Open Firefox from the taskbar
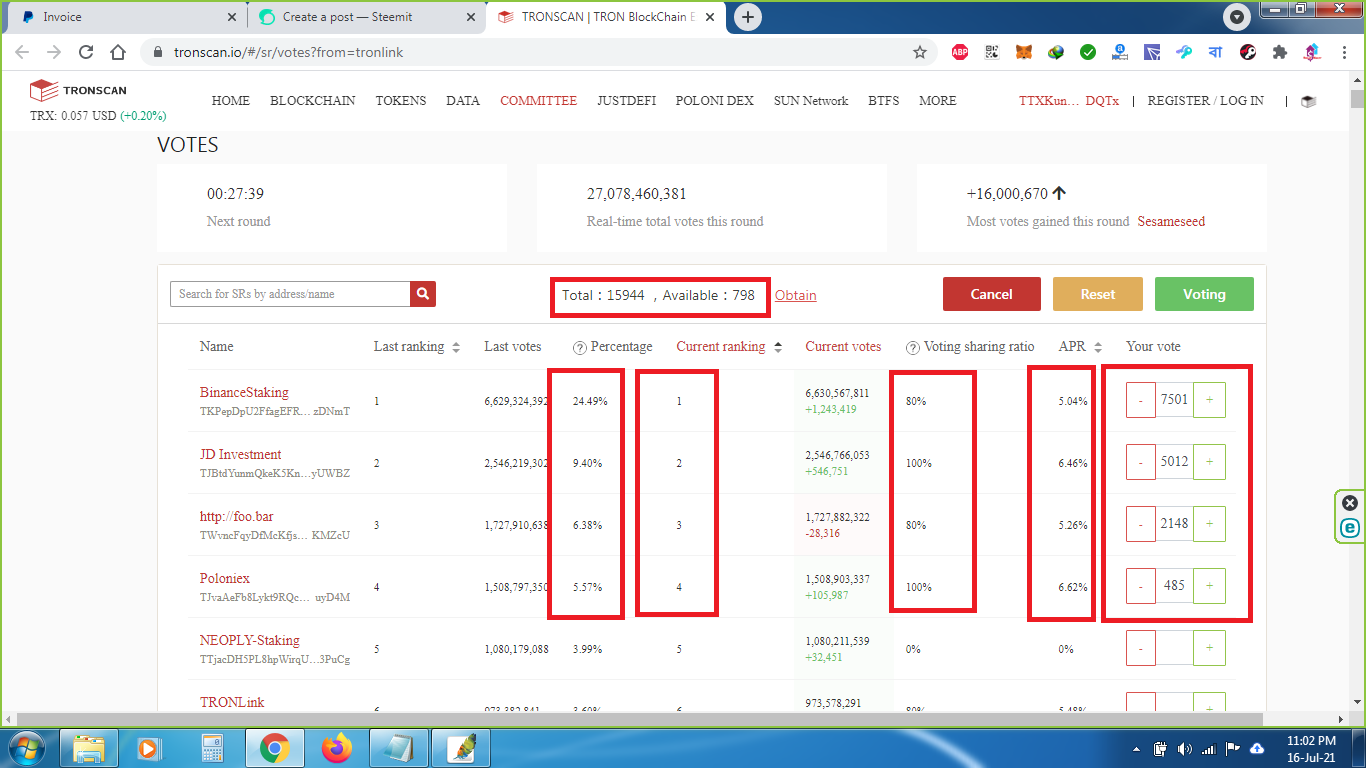Screen dimensions: 1366x768 click(x=337, y=748)
